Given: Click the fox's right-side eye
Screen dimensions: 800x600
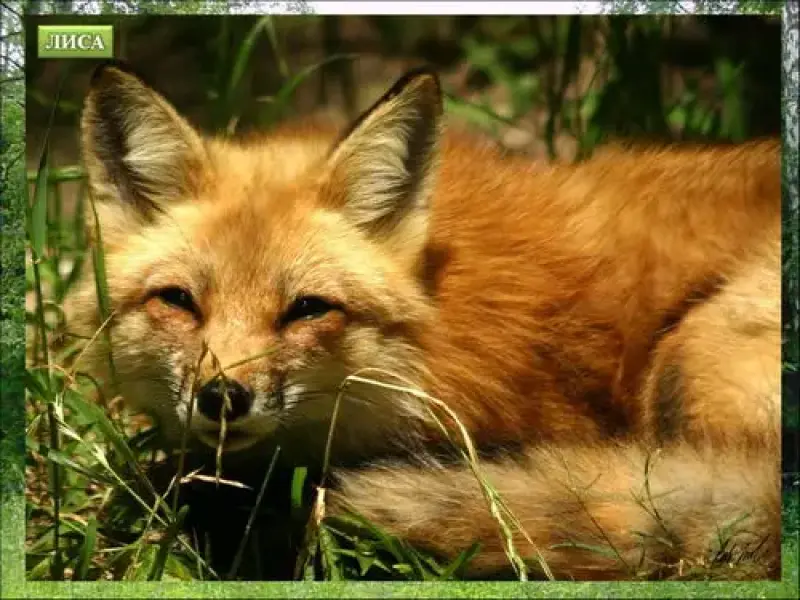Looking at the screenshot, I should tap(309, 308).
